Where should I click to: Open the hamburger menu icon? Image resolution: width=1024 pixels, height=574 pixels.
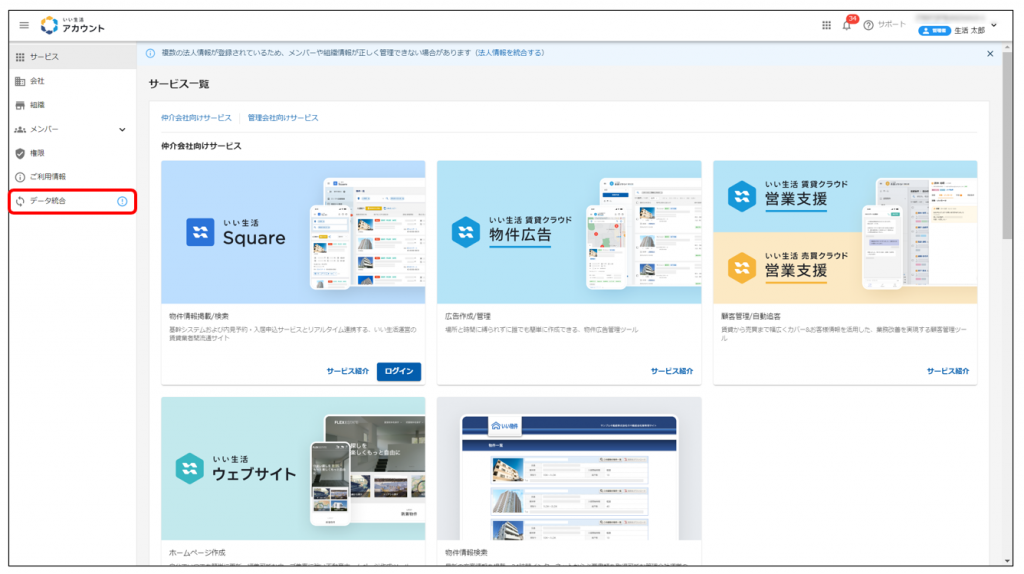click(24, 25)
